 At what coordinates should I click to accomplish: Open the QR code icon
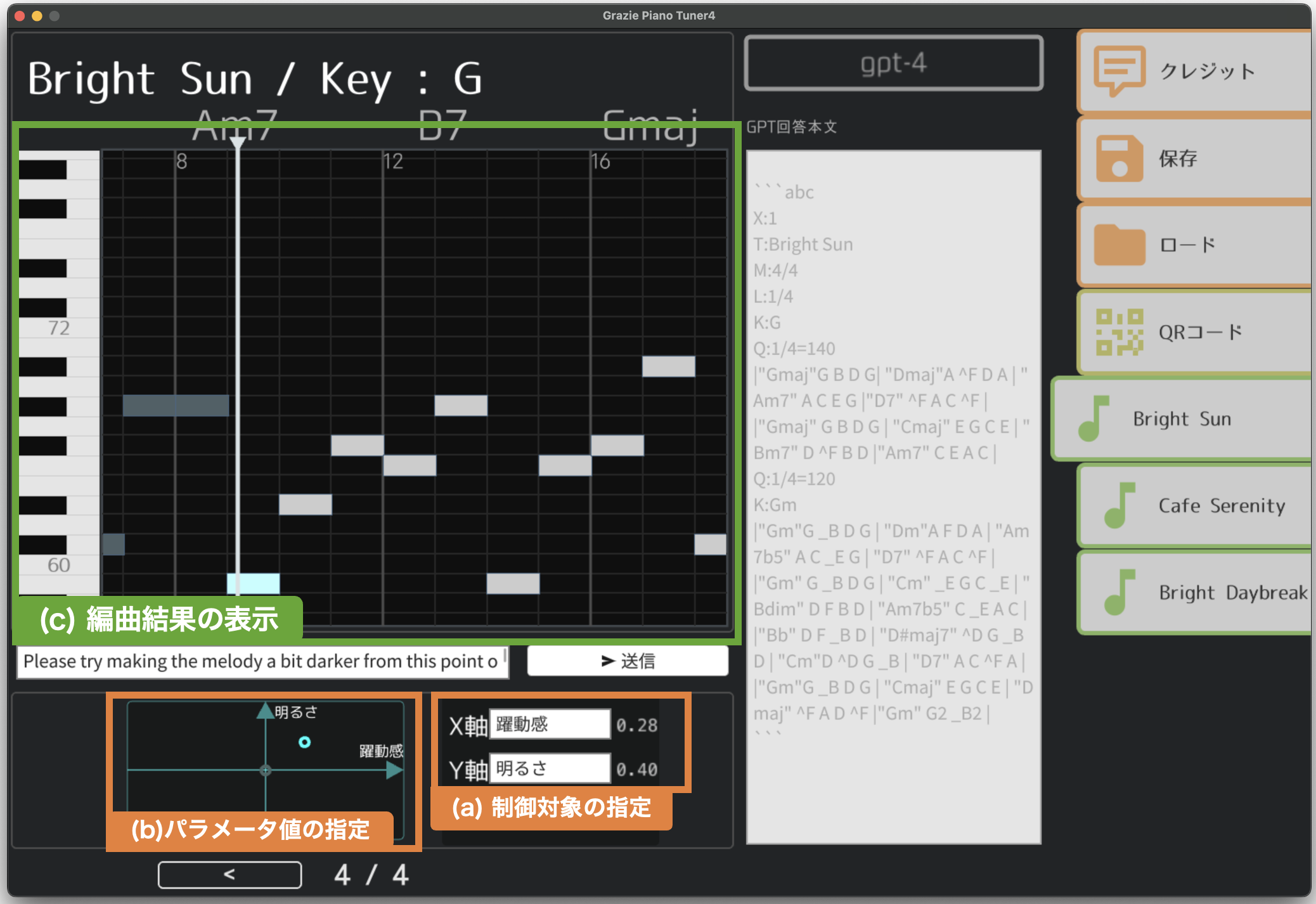(1119, 332)
